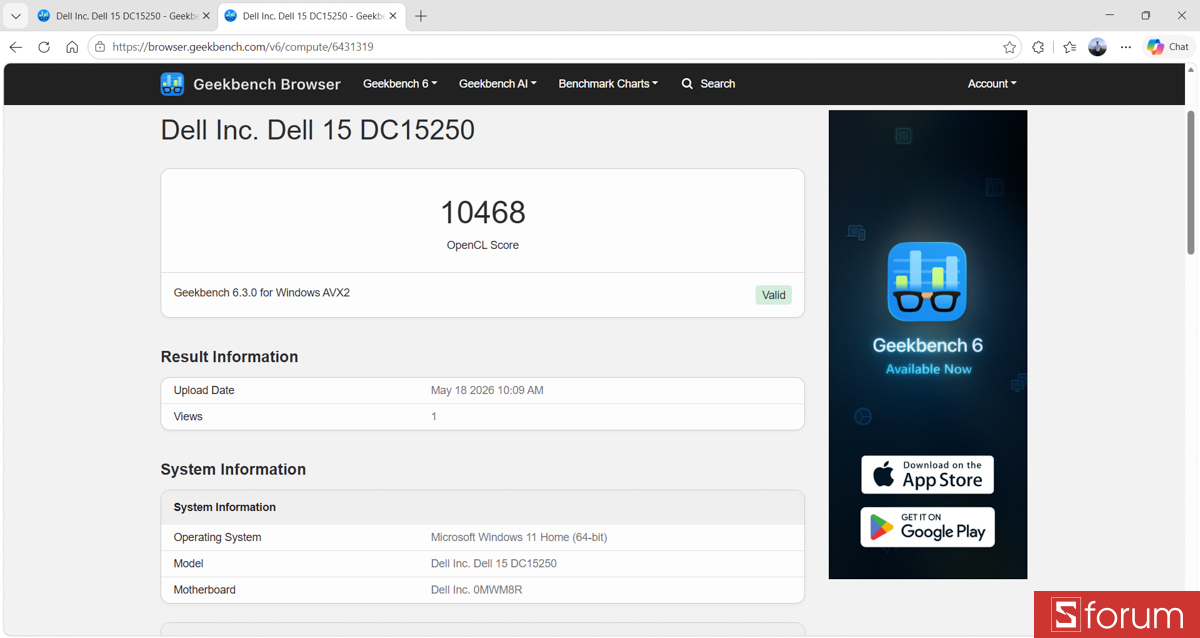Click the System Information table header

(483, 507)
